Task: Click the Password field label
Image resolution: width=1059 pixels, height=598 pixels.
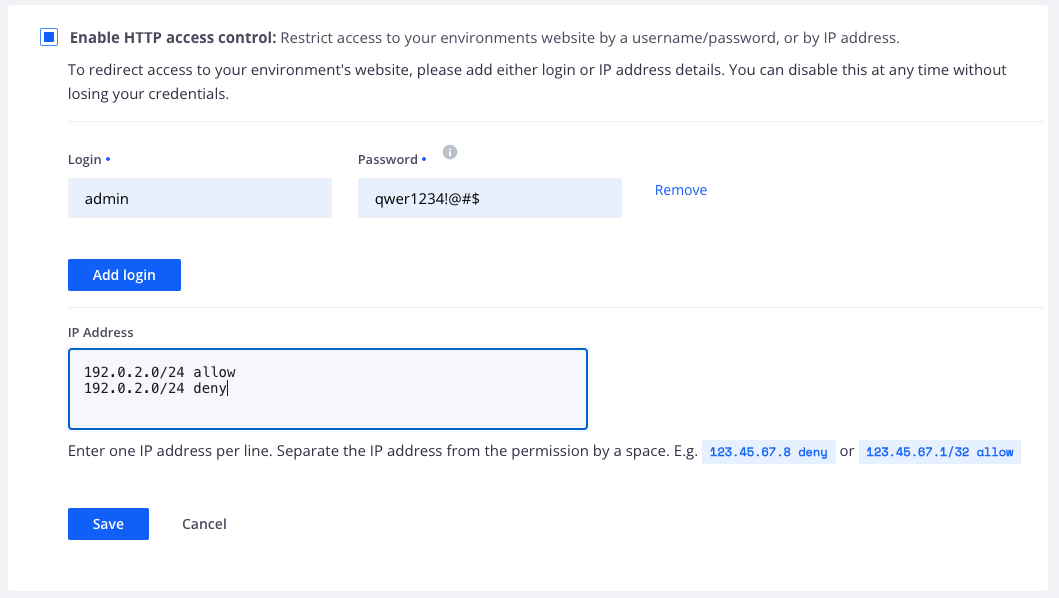Action: coord(388,159)
